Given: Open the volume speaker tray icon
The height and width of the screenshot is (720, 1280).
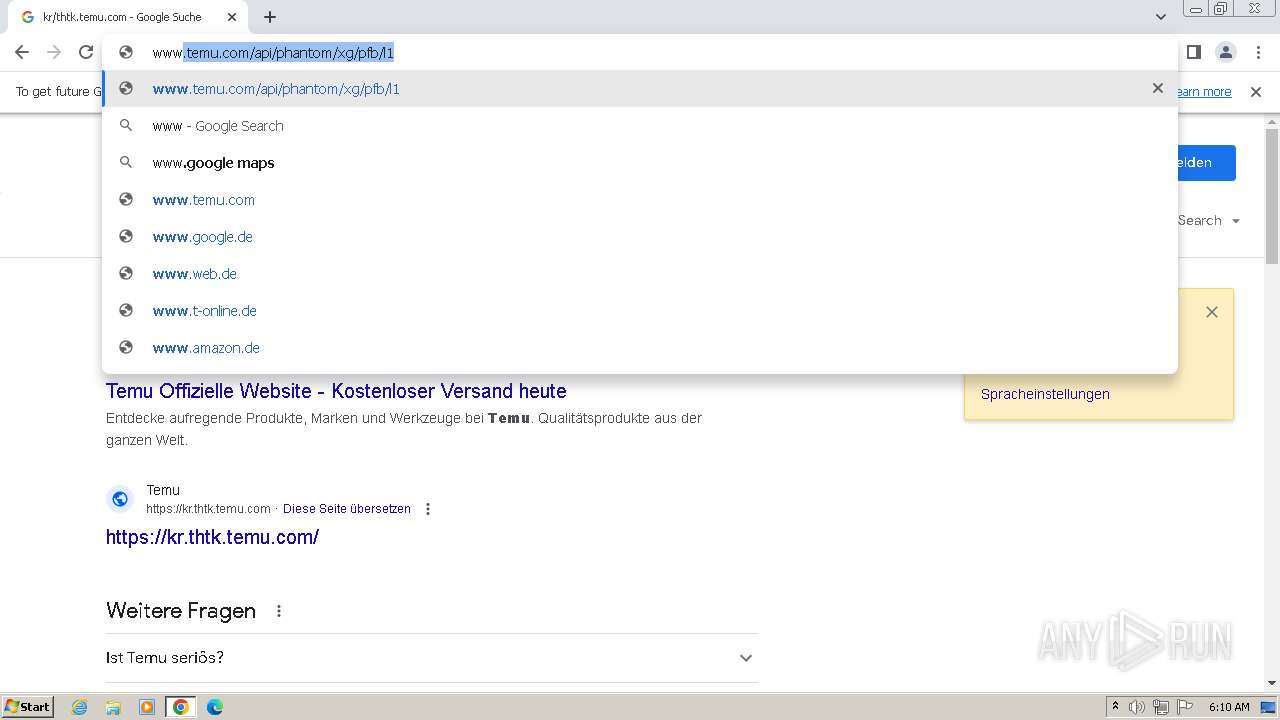Looking at the screenshot, I should (1137, 707).
